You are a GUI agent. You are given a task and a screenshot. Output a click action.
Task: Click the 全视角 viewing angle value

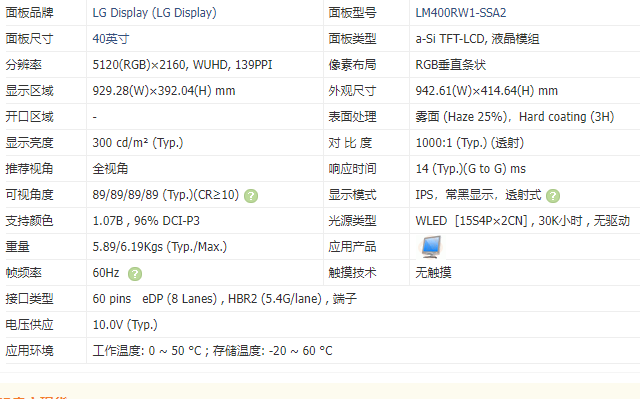(x=110, y=168)
